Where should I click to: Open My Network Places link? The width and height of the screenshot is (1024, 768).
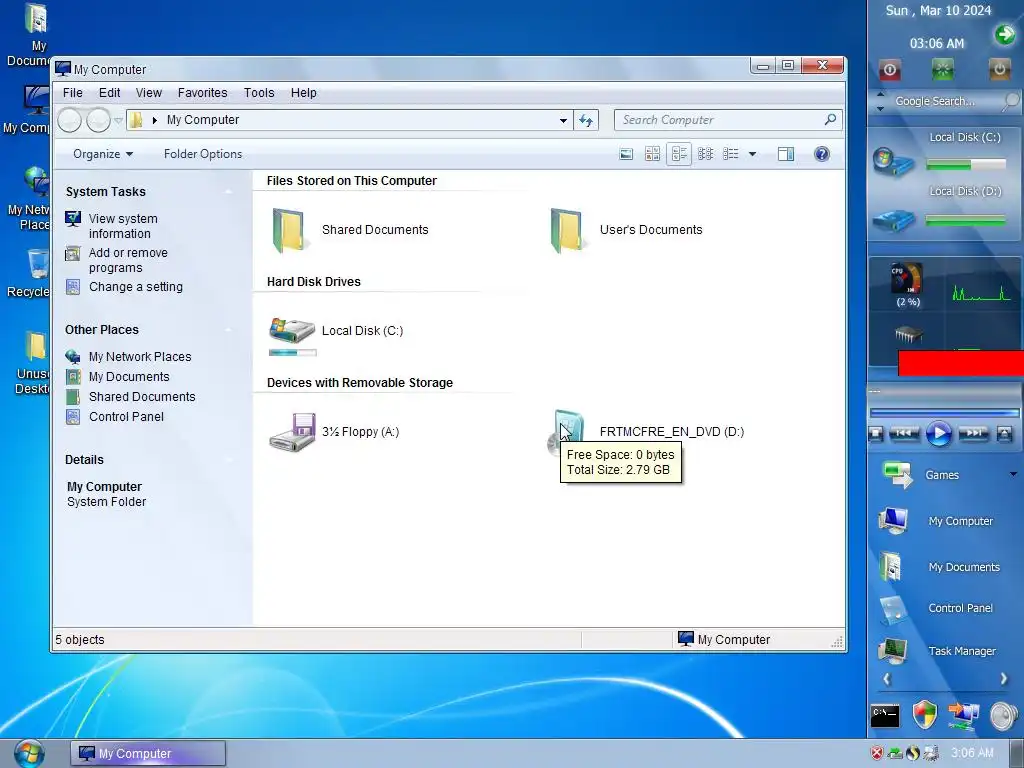pyautogui.click(x=140, y=357)
